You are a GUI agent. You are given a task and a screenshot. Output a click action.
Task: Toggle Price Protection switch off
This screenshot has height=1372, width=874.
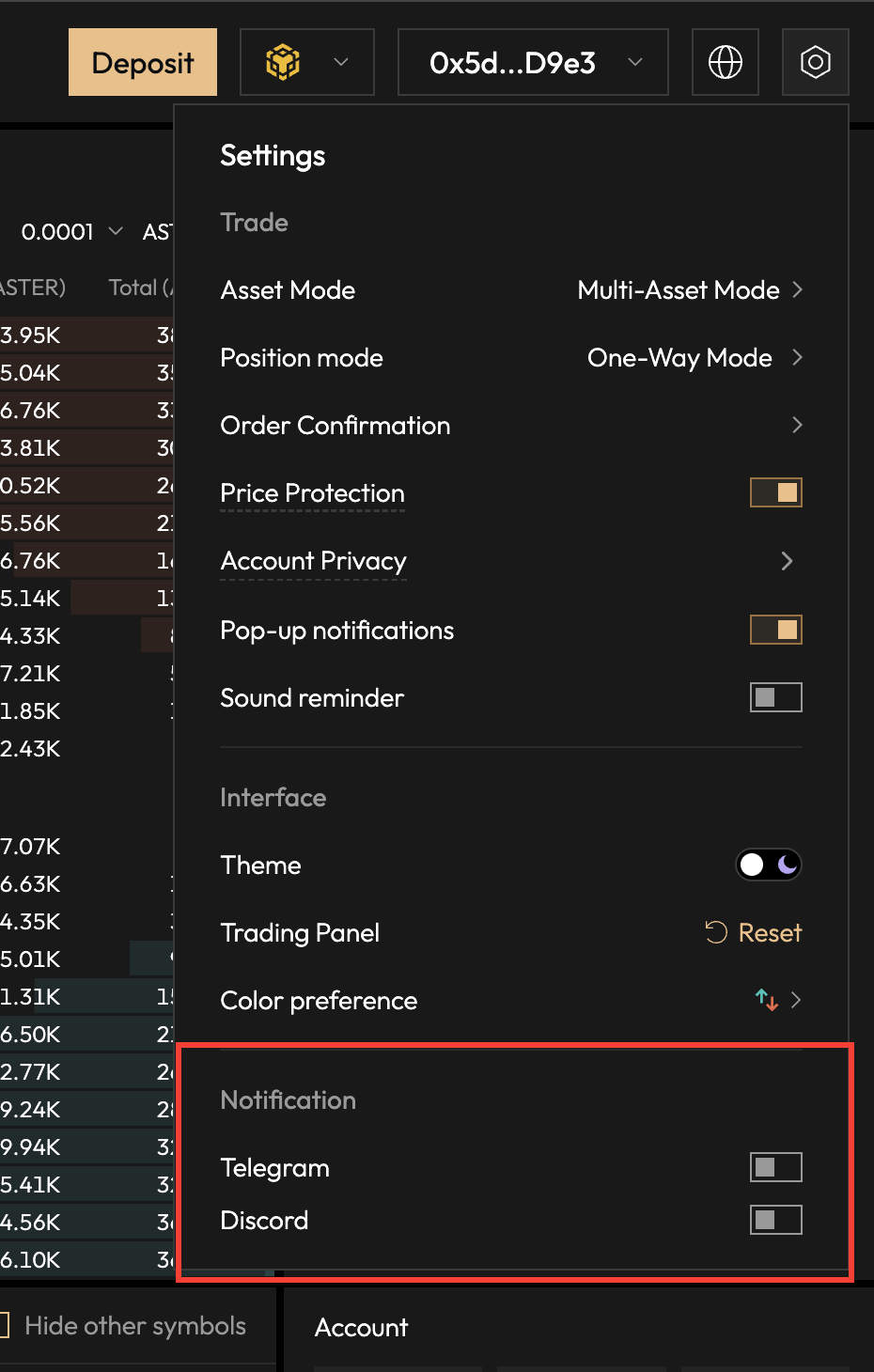pos(775,492)
